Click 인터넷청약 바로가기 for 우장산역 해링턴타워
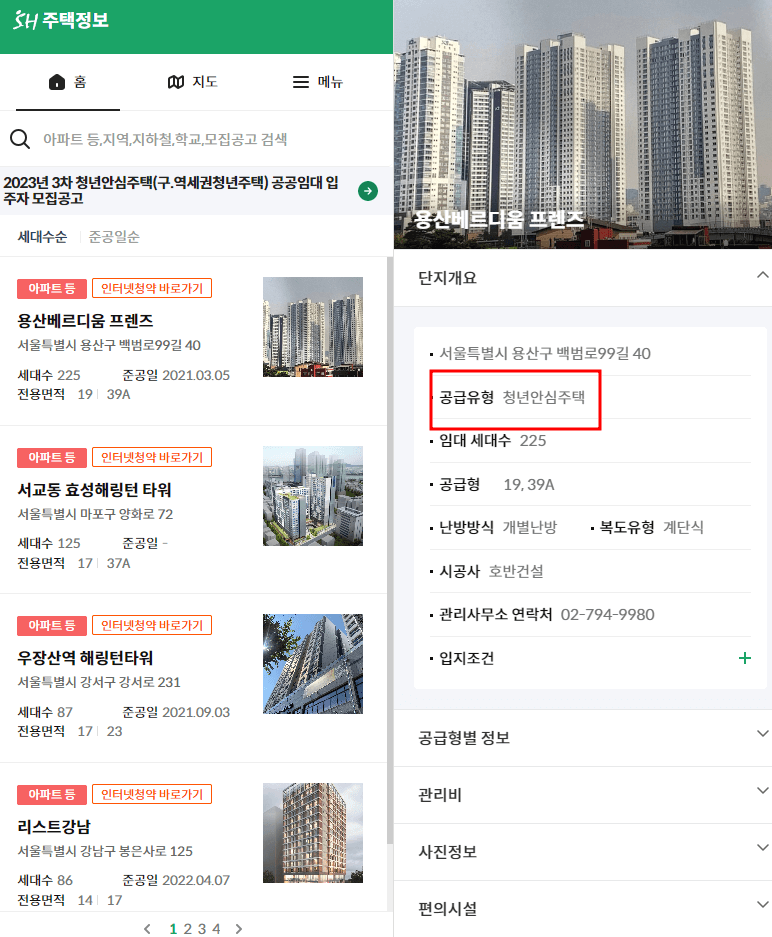 pos(152,625)
